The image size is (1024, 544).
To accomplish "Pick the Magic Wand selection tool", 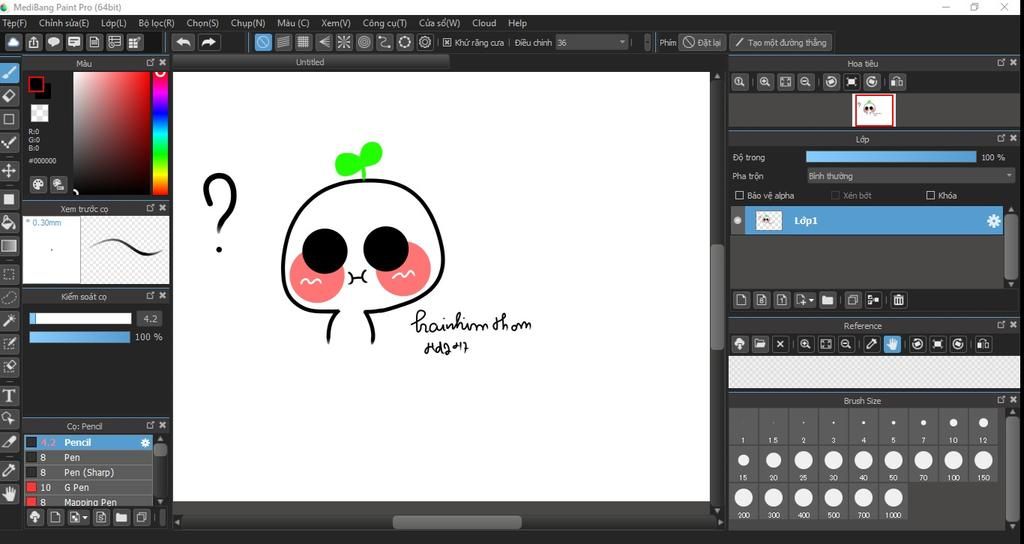I will coord(9,321).
